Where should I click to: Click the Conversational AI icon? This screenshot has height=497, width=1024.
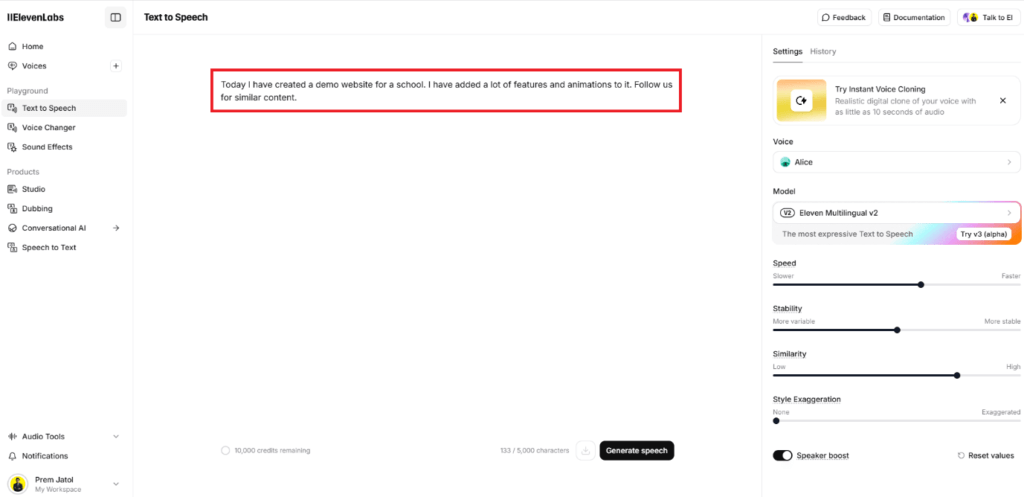coord(12,229)
